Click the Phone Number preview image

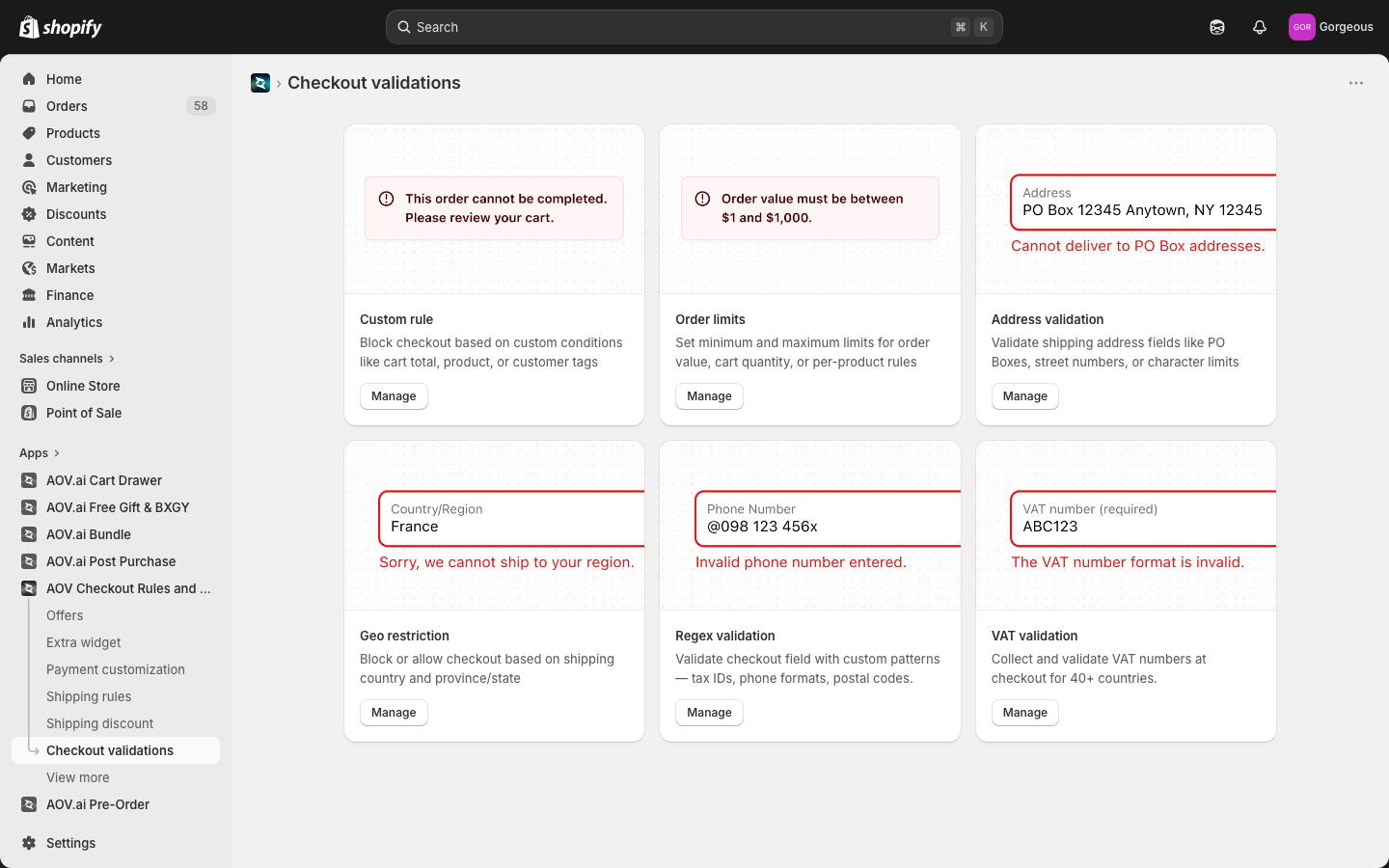810,526
